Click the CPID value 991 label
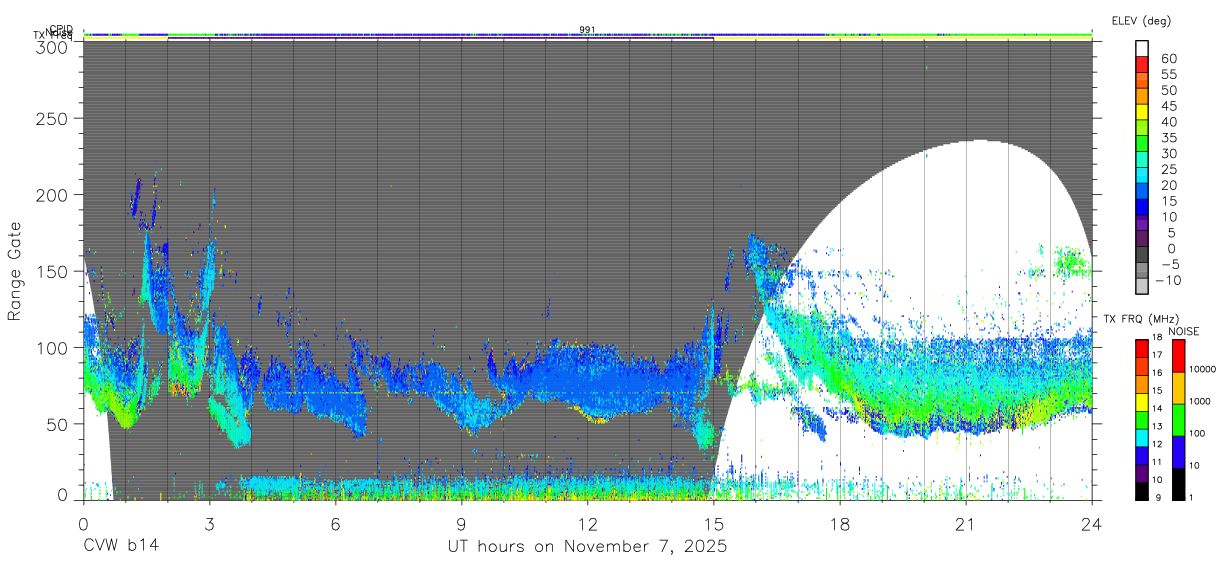 coord(587,29)
